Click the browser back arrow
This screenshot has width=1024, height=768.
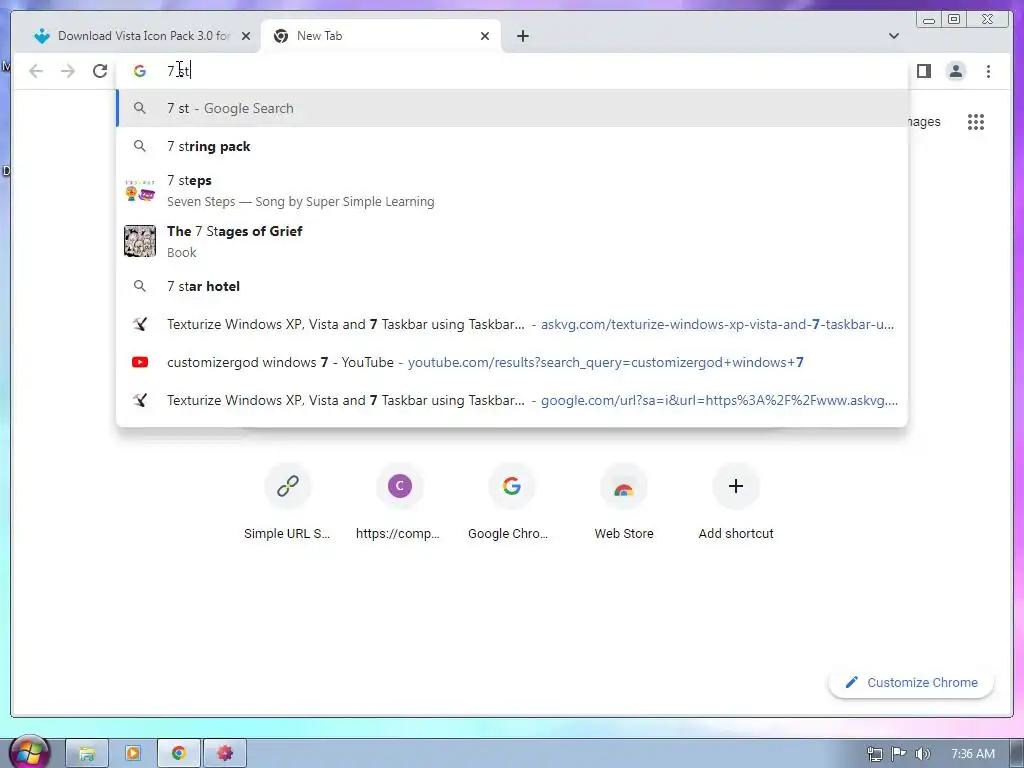point(36,71)
